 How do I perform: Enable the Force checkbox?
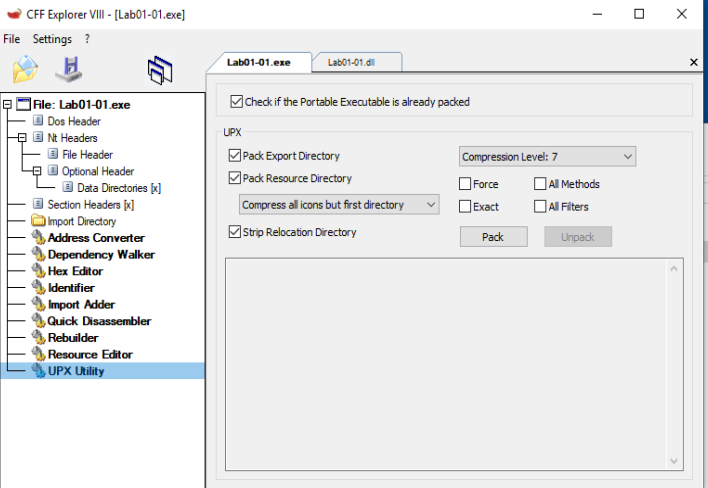465,184
